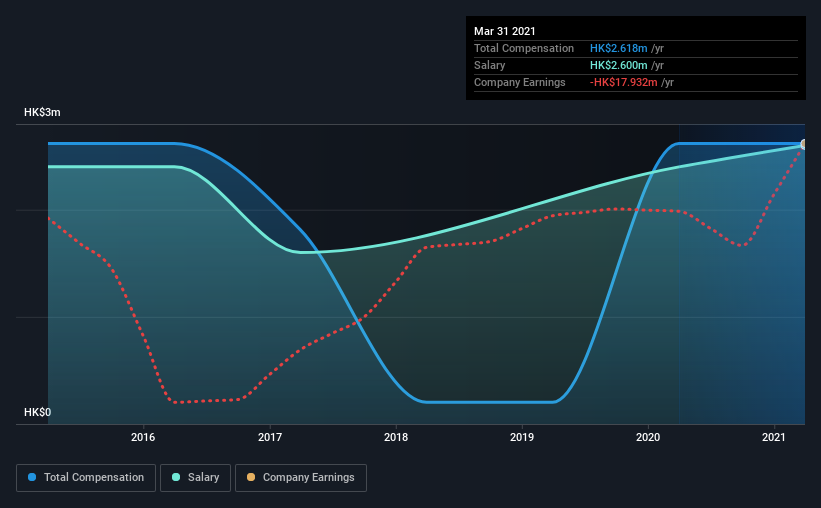Click the 2016 x-axis label
Screen dimensions: 821x508
point(143,437)
